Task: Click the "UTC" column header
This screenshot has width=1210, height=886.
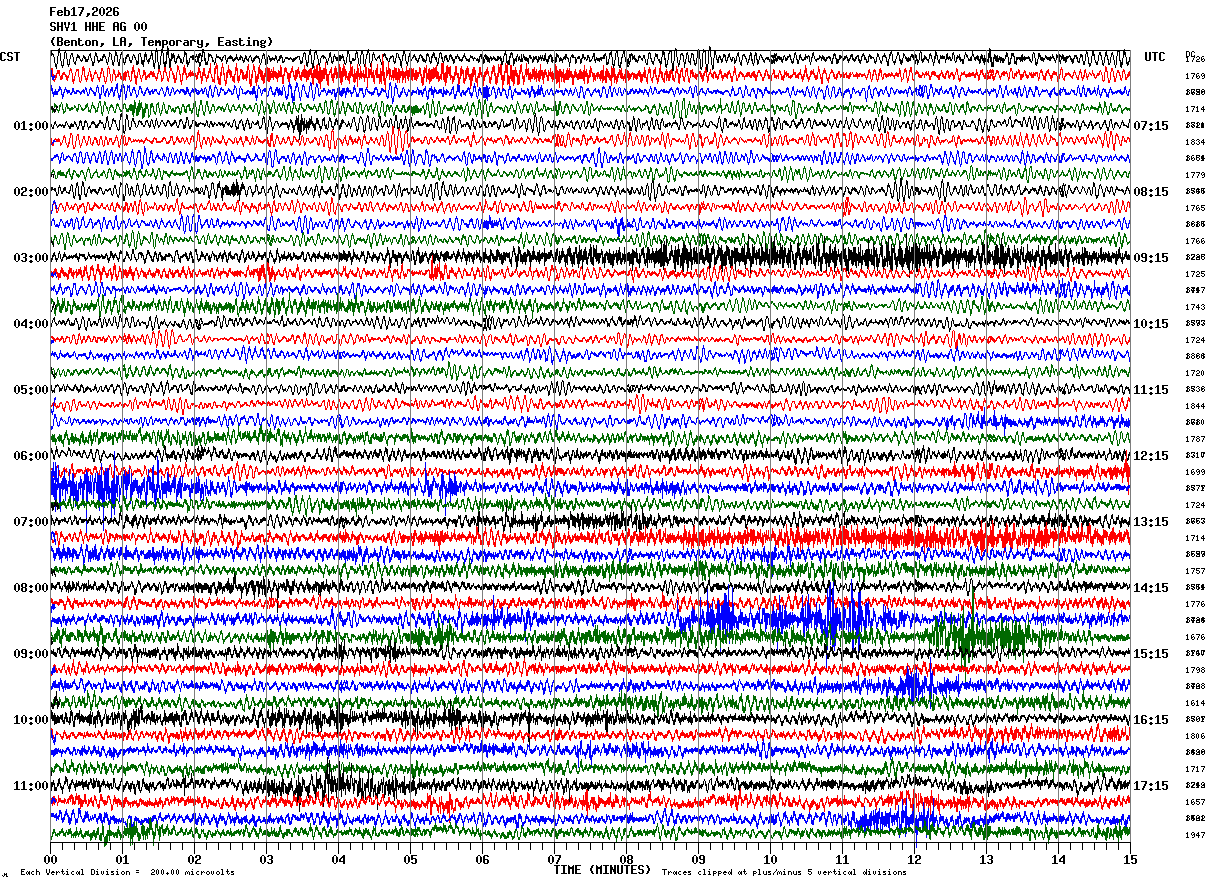Action: pyautogui.click(x=1155, y=57)
